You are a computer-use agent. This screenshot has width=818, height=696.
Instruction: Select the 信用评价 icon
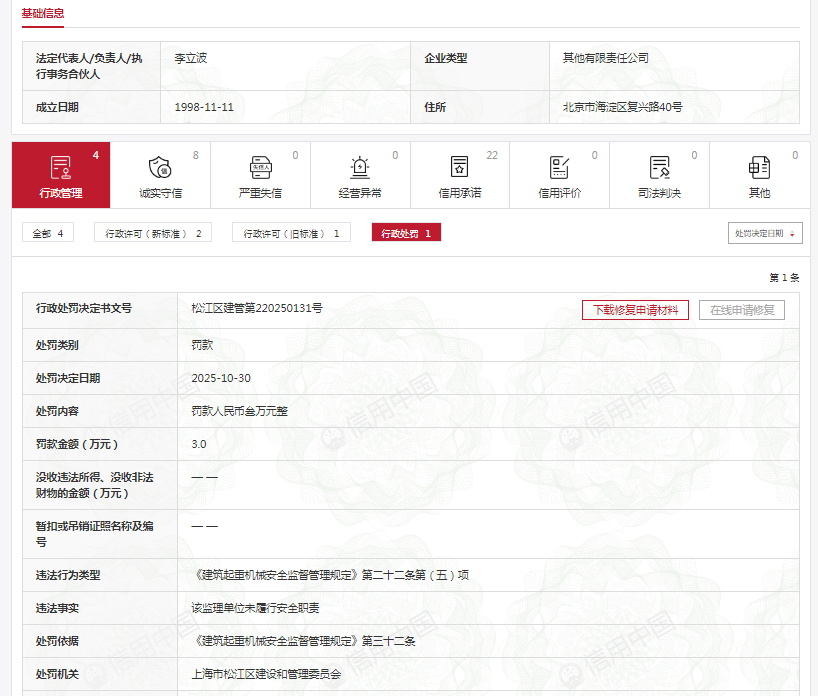(559, 168)
